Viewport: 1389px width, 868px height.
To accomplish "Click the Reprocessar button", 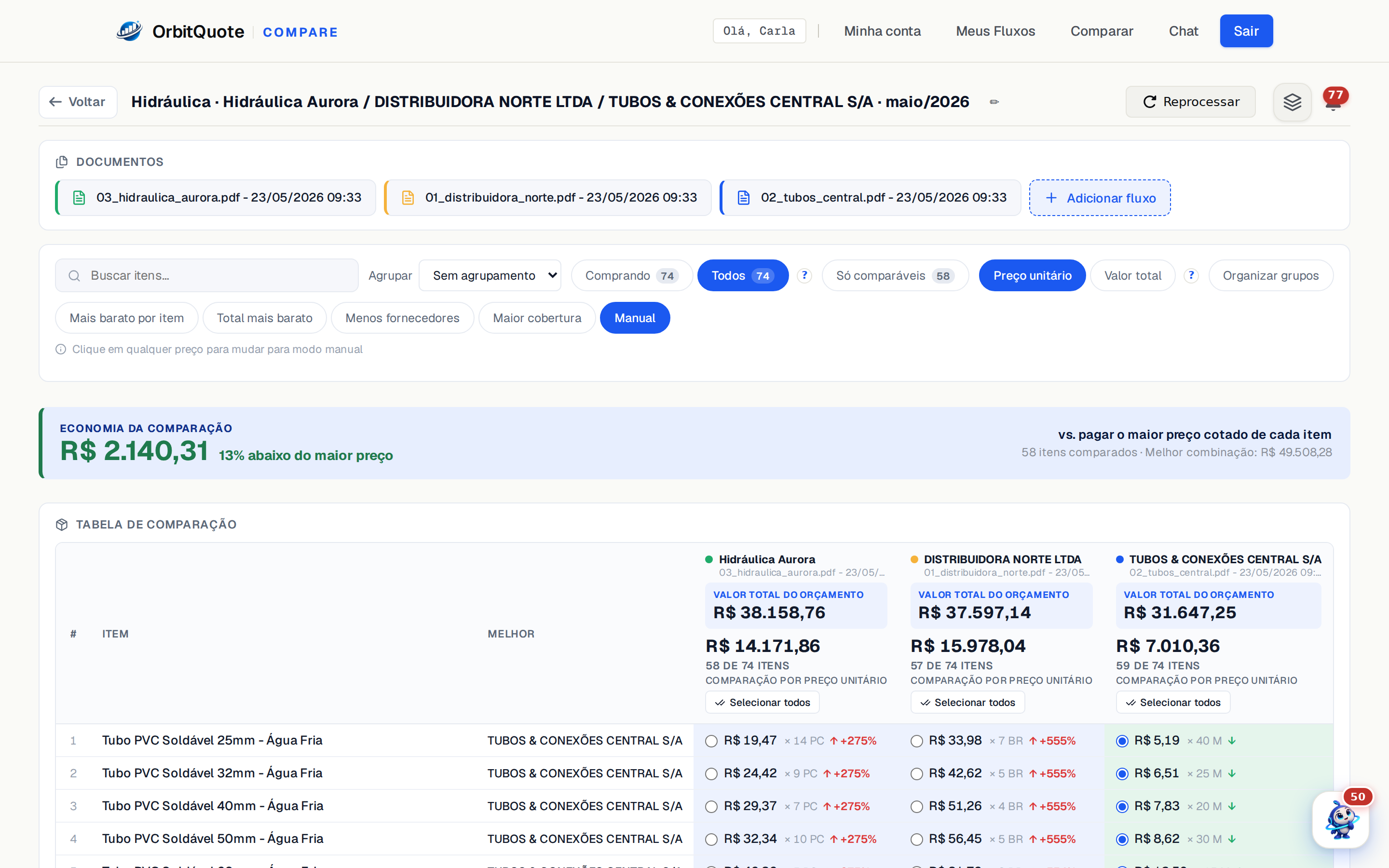I will tap(1190, 102).
